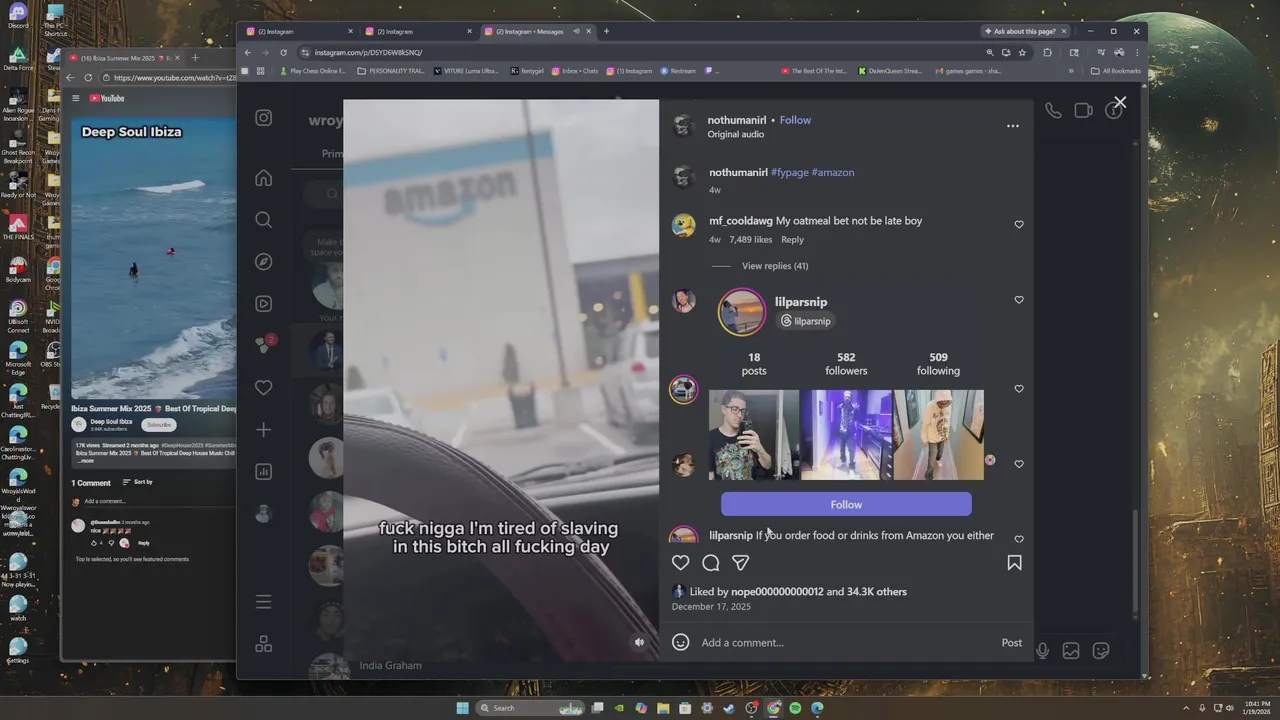This screenshot has height=720, width=1280.
Task: Follow nothumanirl from post header
Action: pos(795,120)
